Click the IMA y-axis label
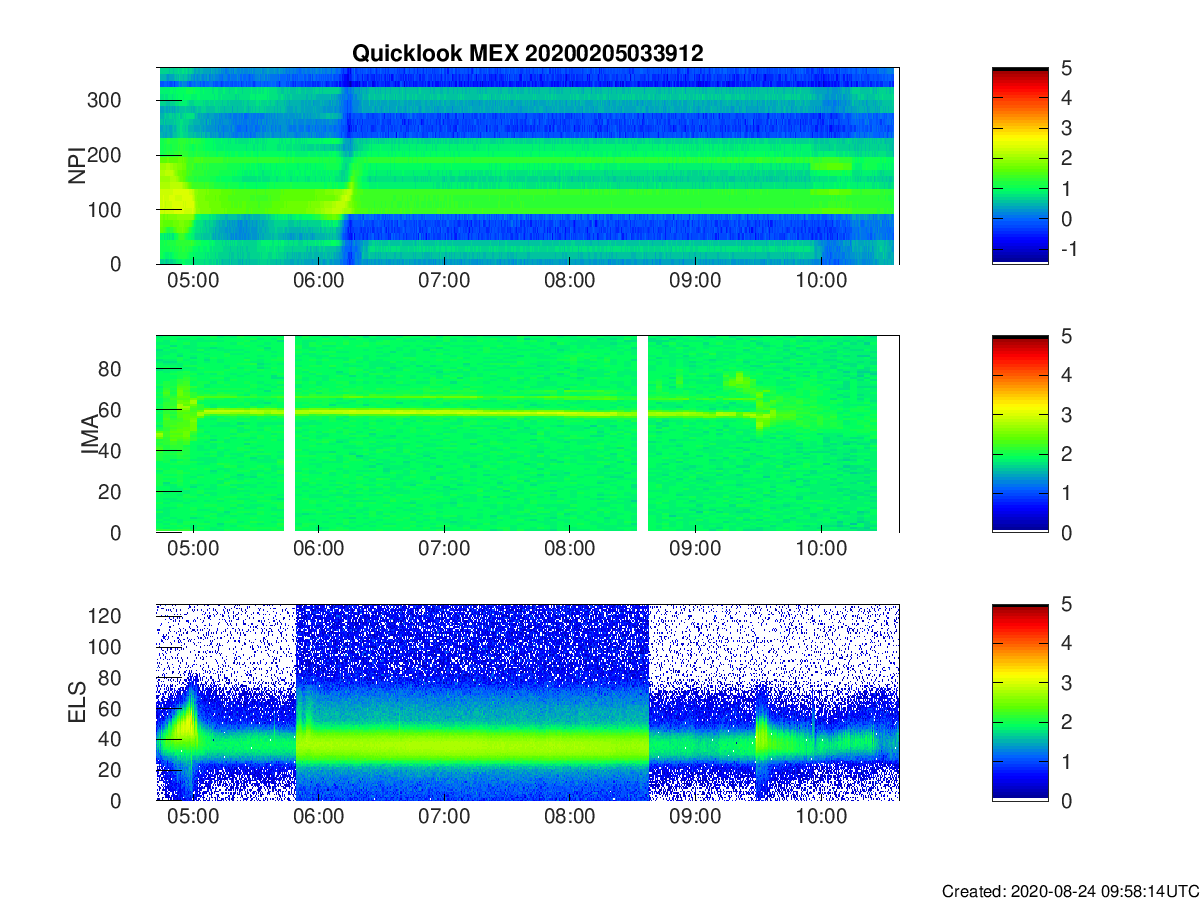 coord(89,434)
